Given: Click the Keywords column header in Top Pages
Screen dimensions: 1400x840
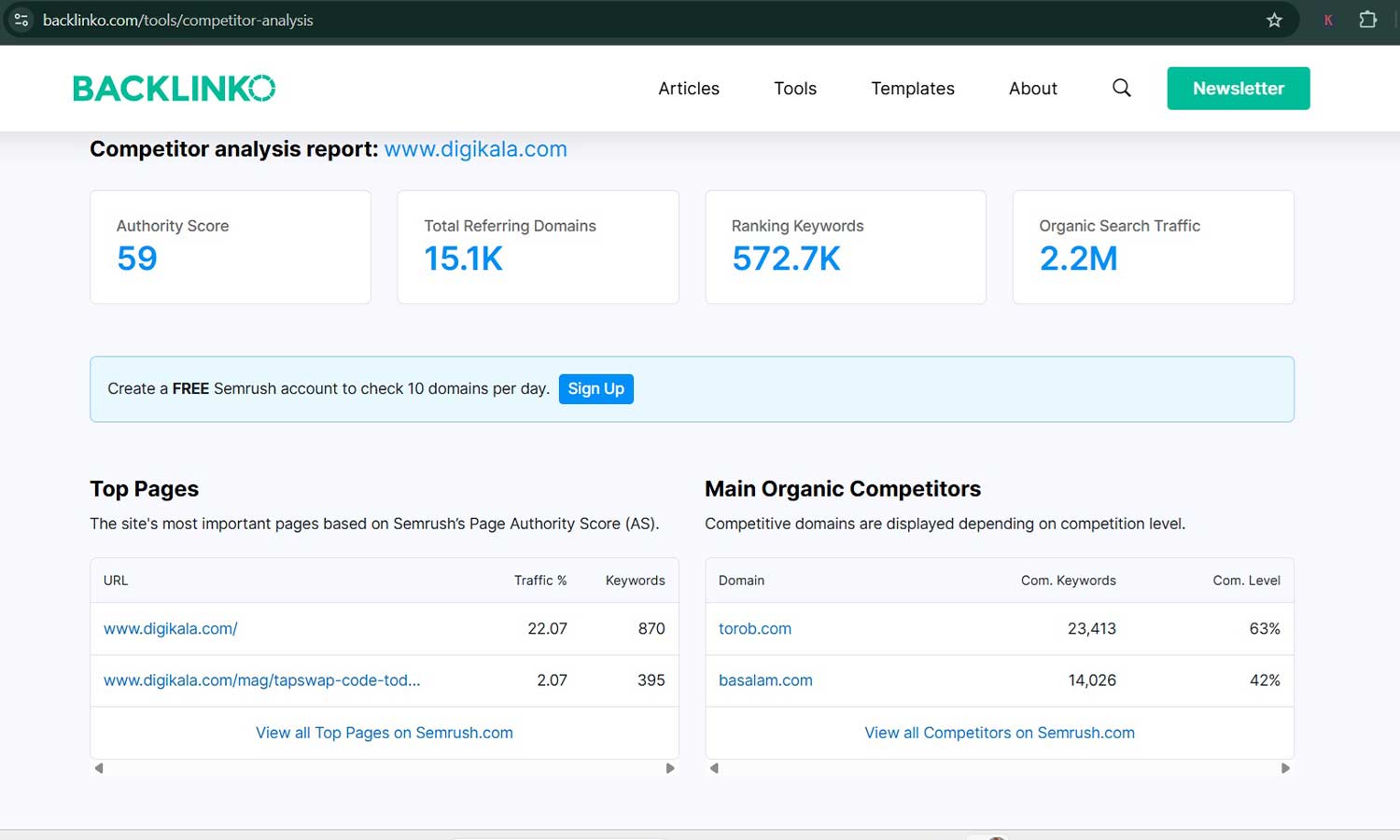Looking at the screenshot, I should (636, 581).
